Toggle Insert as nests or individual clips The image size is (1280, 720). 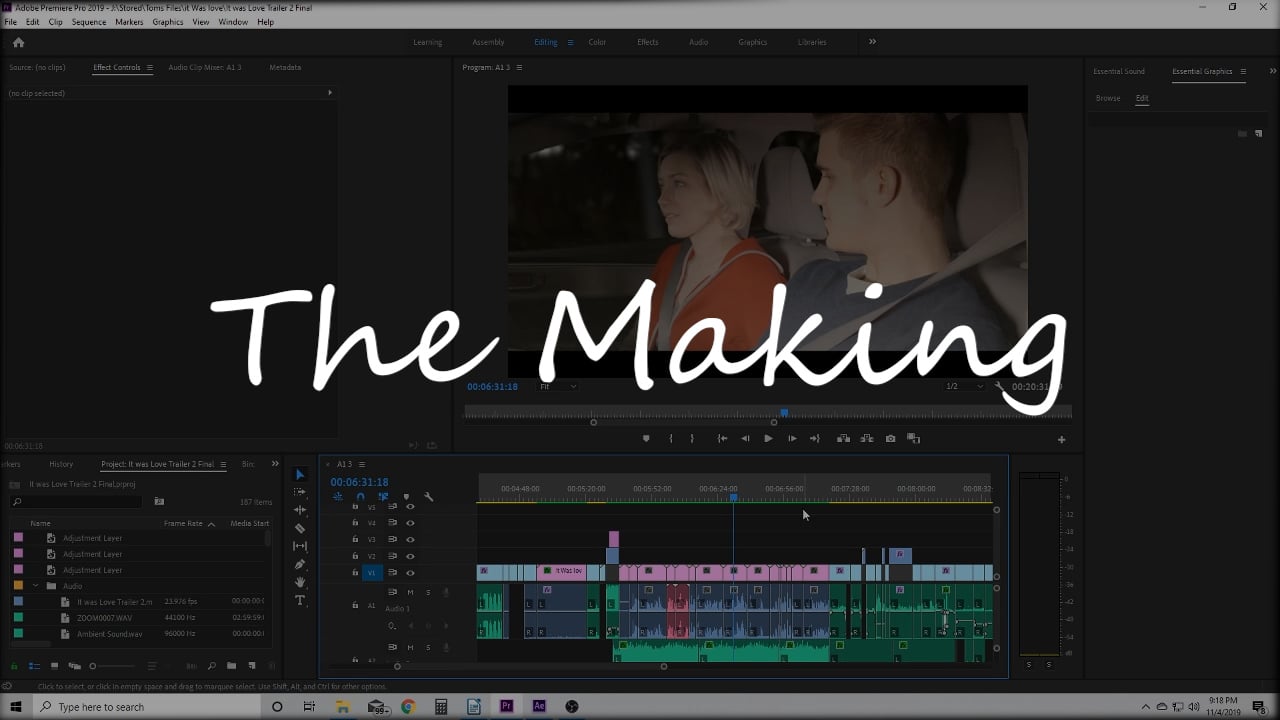pos(338,497)
